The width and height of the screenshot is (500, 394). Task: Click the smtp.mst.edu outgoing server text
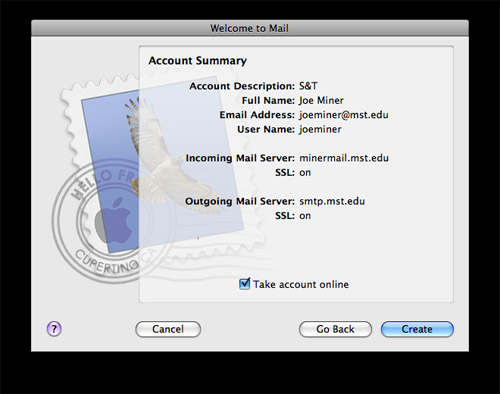pos(332,201)
